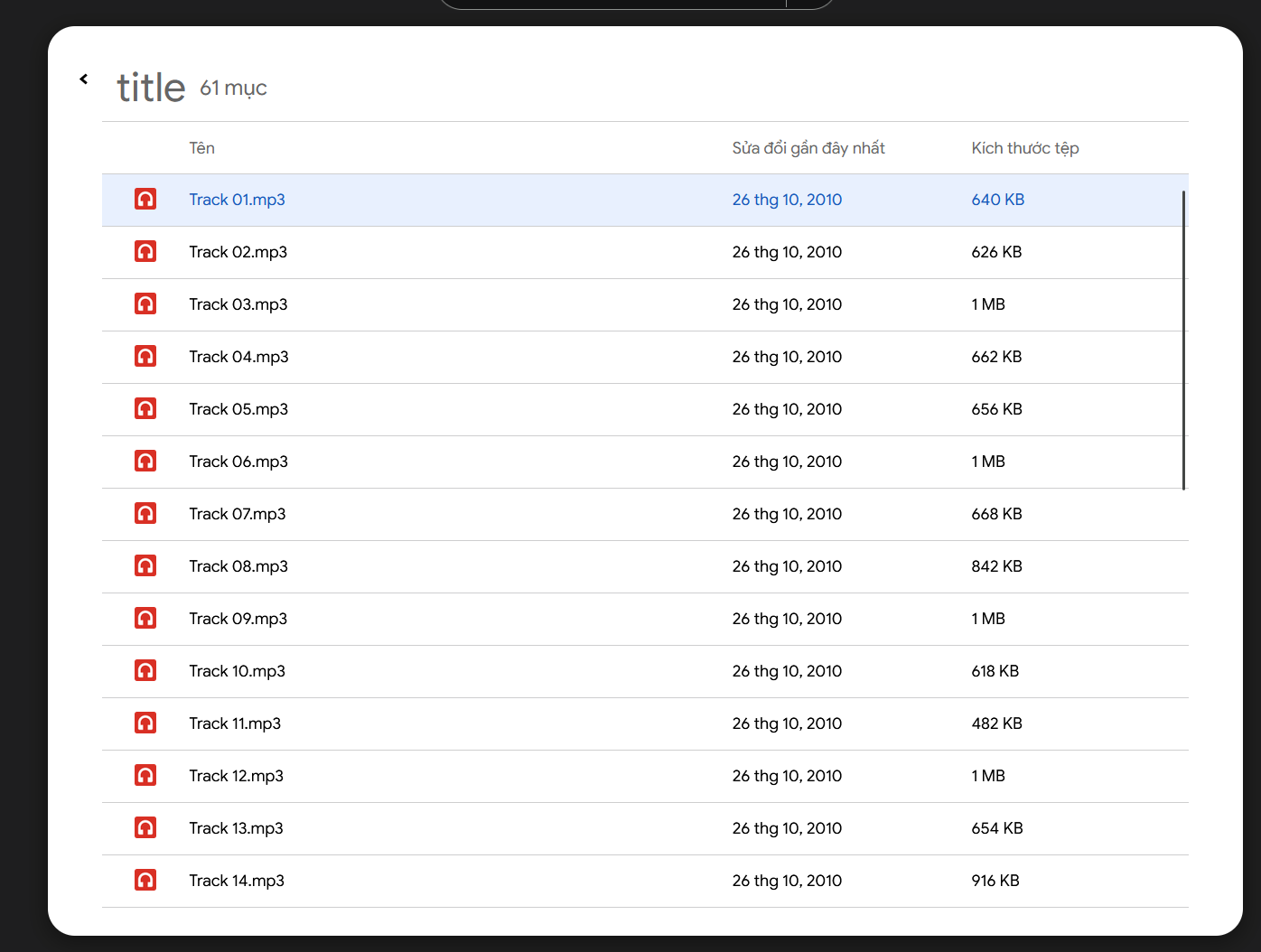Click the audio icon next to Track 05.mp3
The image size is (1261, 952).
(145, 409)
